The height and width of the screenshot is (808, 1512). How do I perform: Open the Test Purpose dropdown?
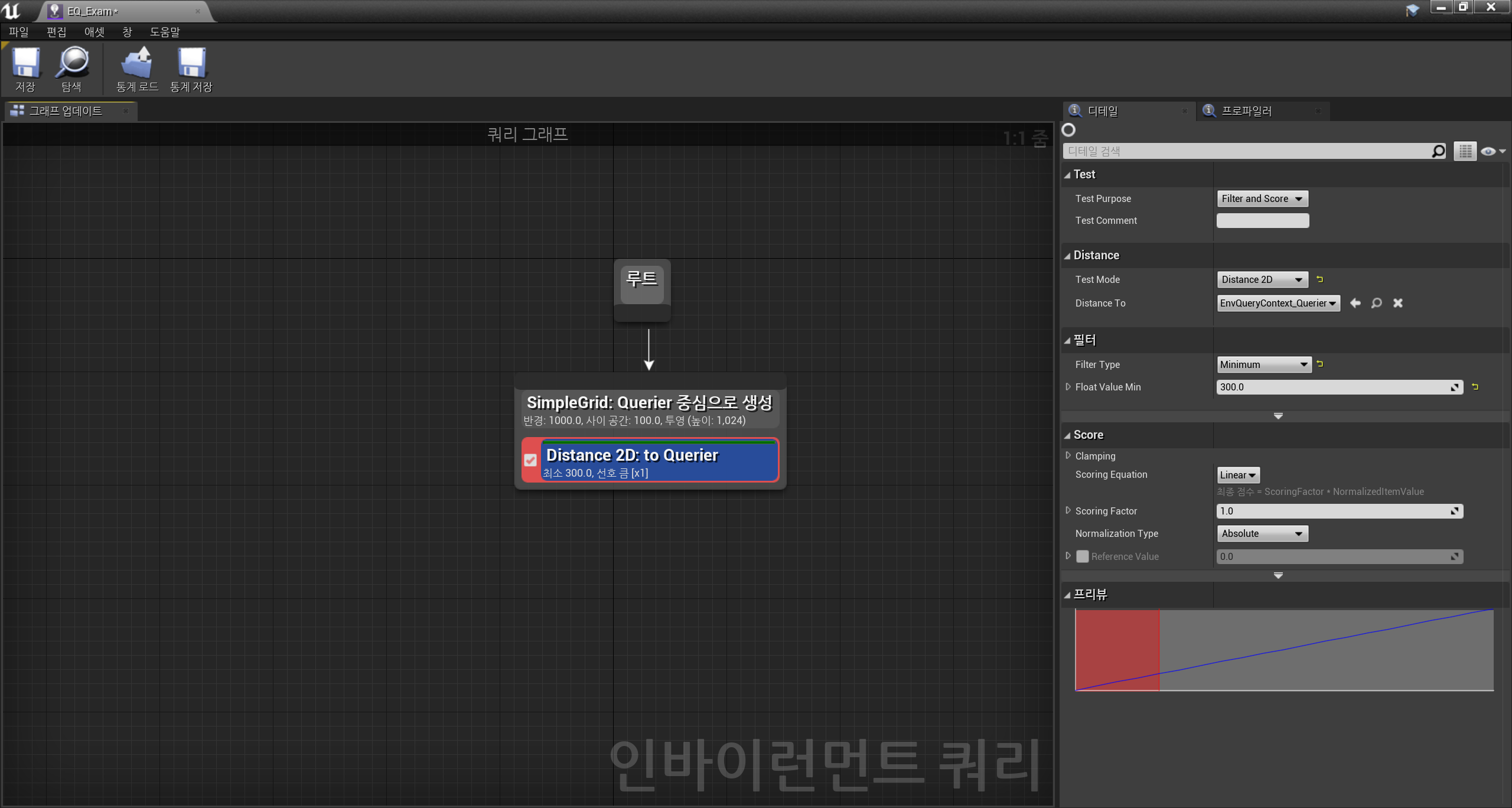pyautogui.click(x=1262, y=198)
